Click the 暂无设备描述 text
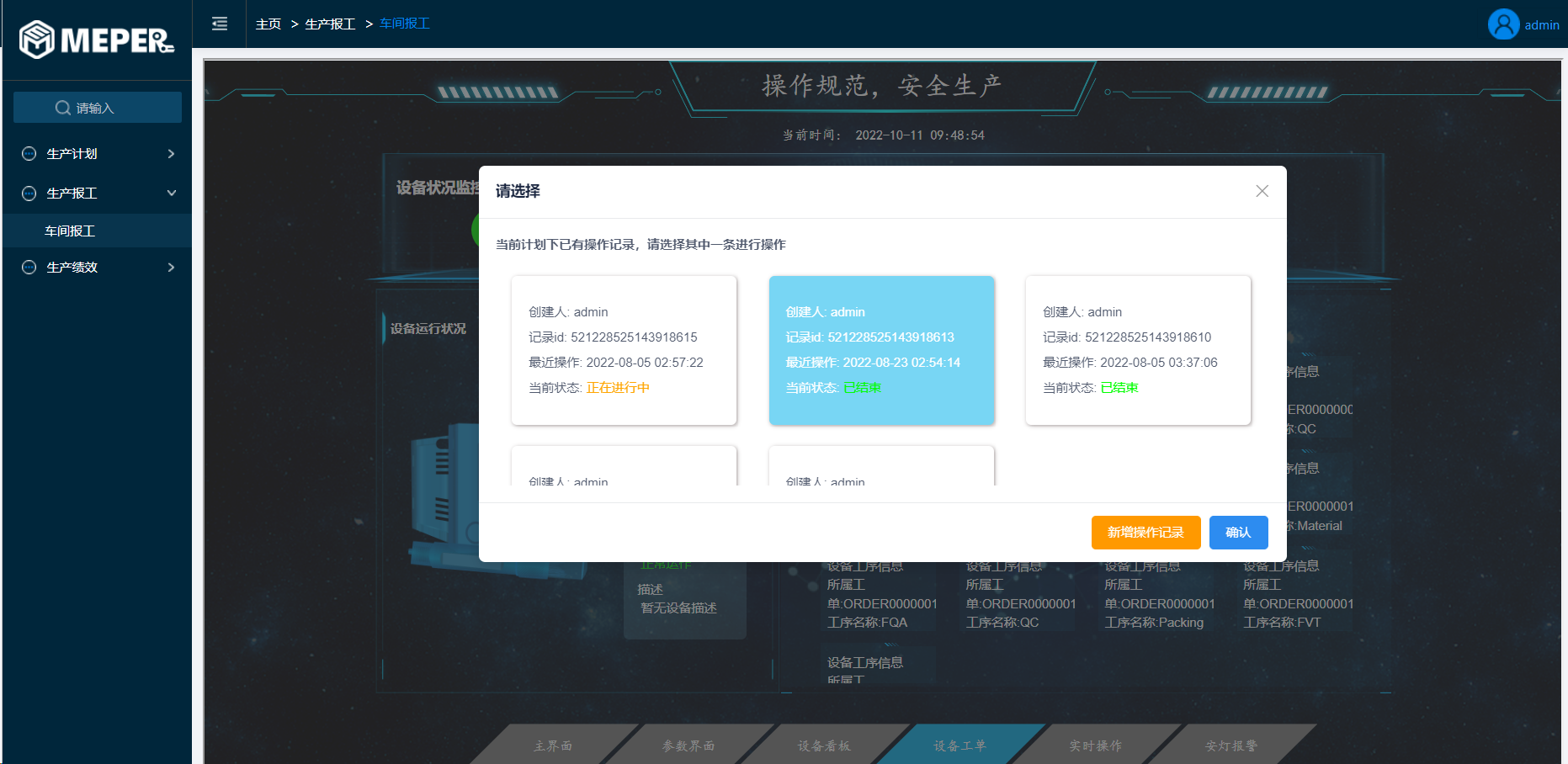 [x=678, y=607]
